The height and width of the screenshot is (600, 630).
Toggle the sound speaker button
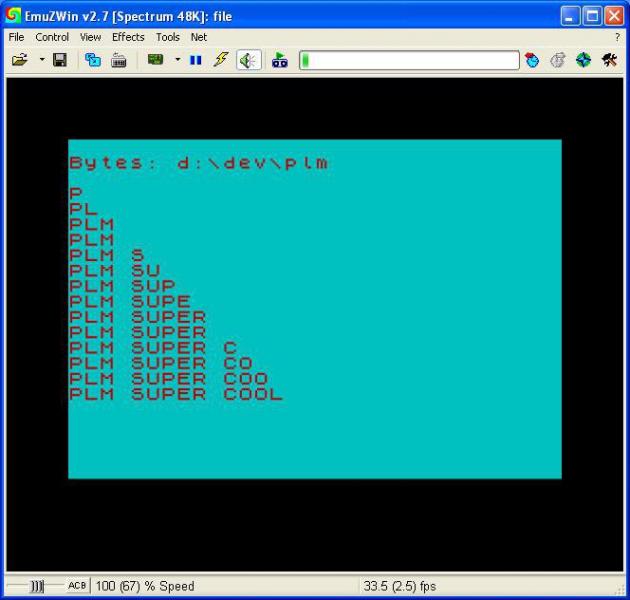pyautogui.click(x=248, y=60)
